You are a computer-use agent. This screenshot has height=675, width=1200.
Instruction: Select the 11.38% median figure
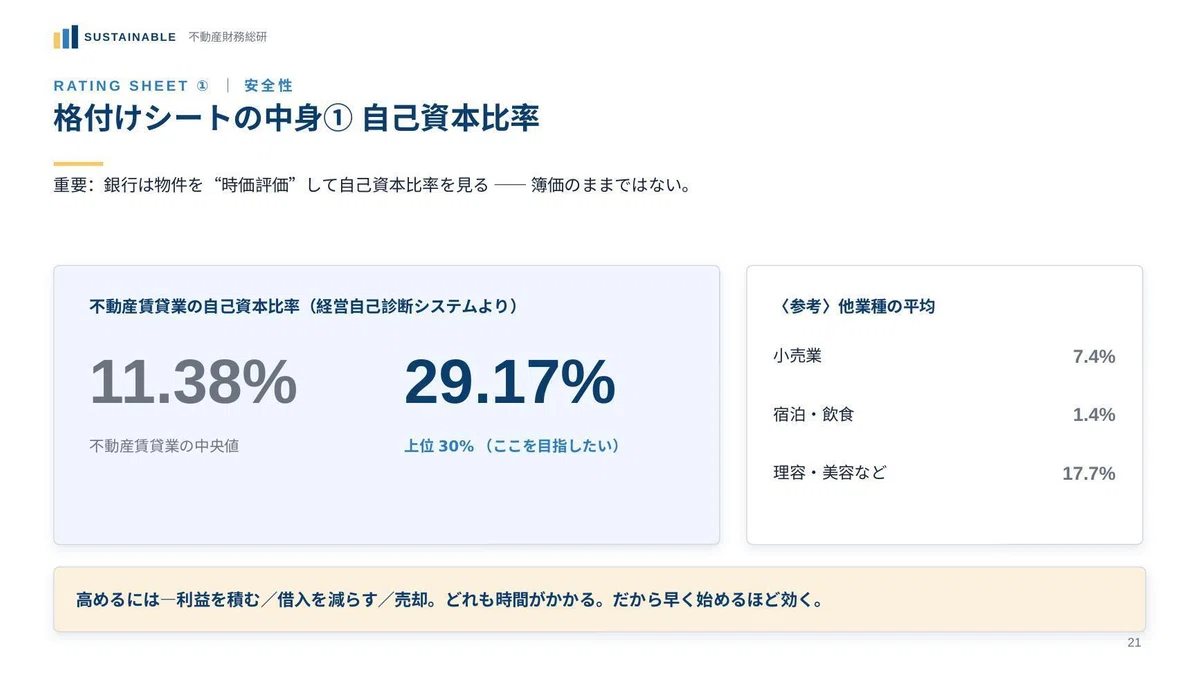(193, 382)
